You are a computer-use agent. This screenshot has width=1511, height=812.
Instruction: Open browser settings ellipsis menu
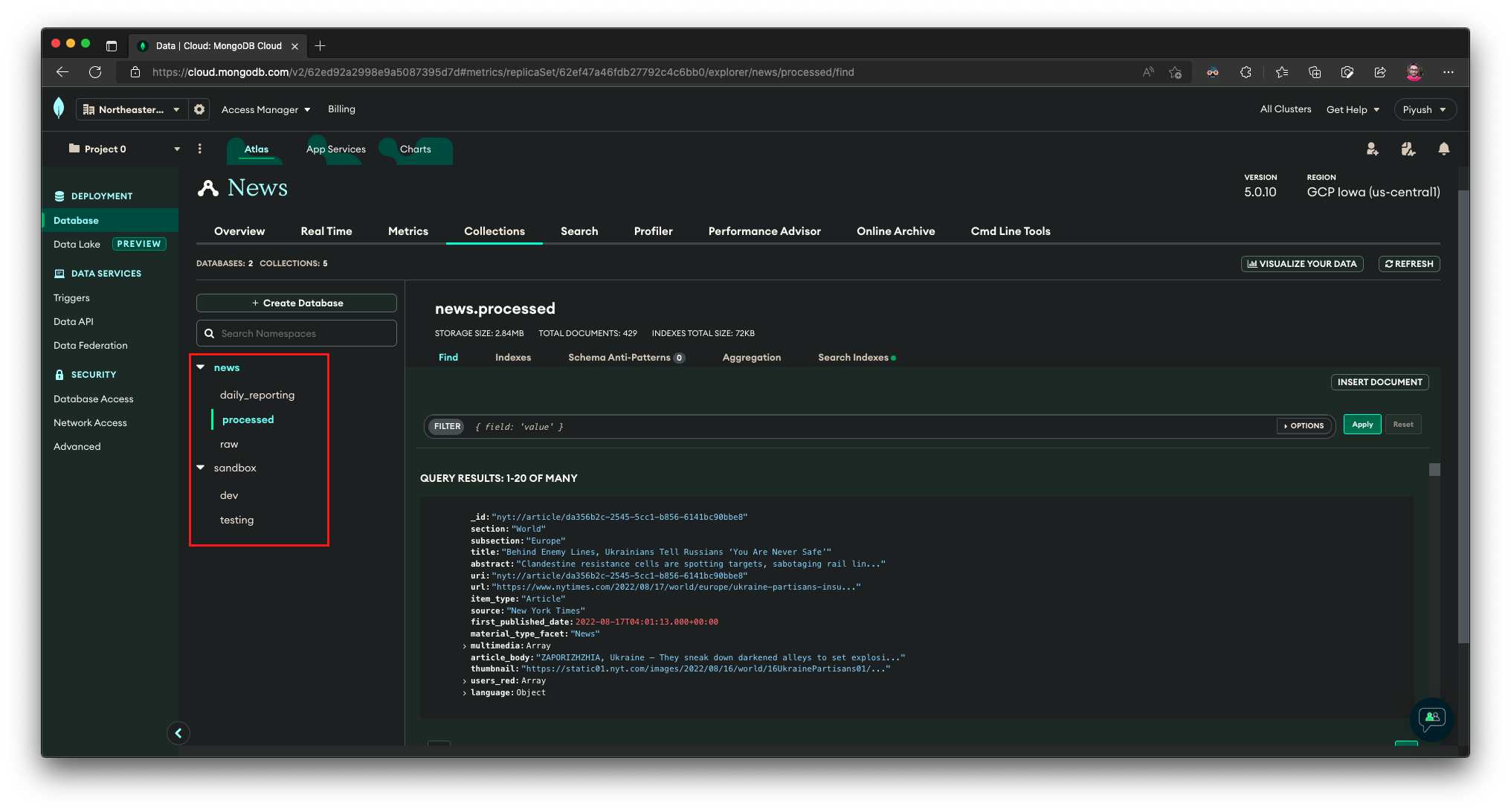[1448, 72]
